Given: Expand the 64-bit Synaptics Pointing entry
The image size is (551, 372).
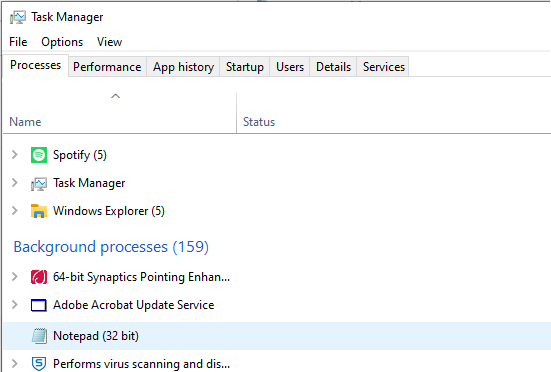Looking at the screenshot, I should 15,277.
